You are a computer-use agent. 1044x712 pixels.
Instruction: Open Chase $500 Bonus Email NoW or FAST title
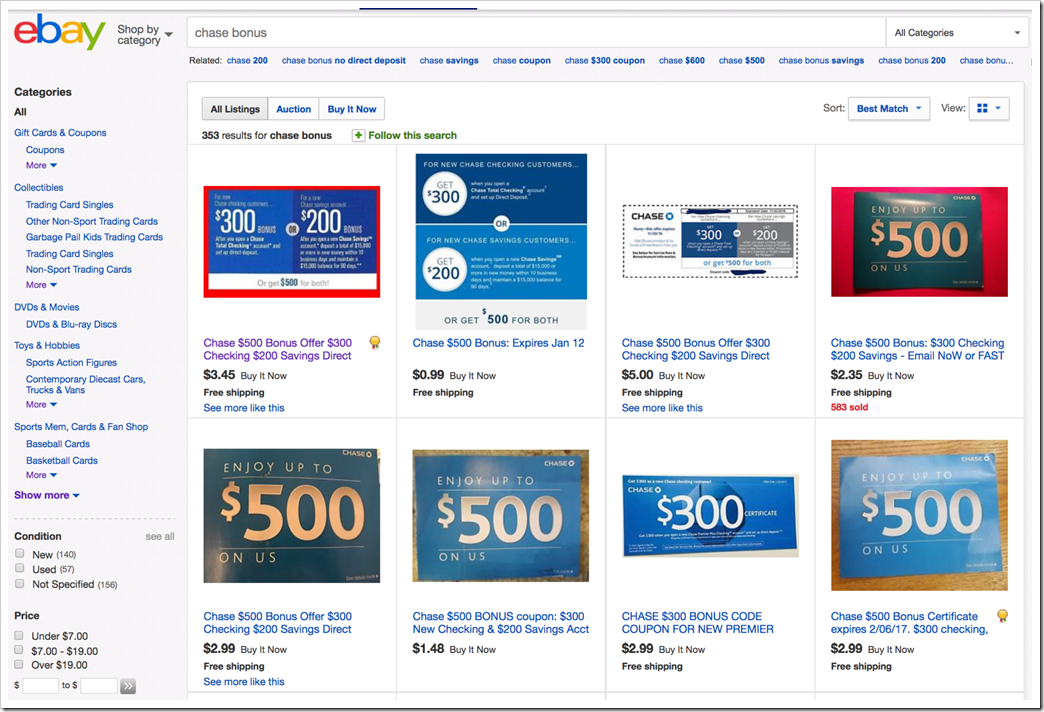click(917, 349)
